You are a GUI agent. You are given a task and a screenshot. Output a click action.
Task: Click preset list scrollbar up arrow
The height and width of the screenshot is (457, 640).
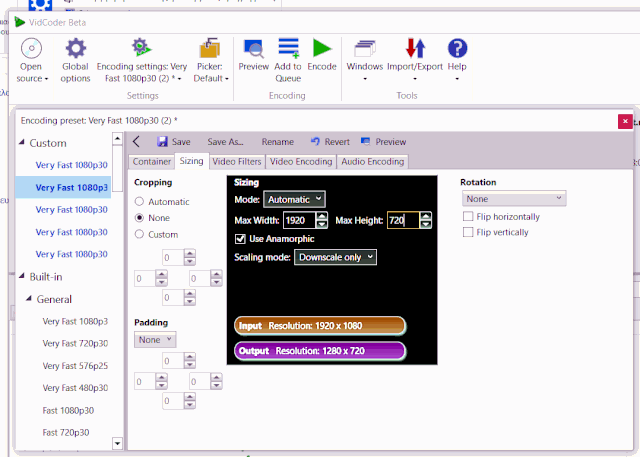click(117, 139)
